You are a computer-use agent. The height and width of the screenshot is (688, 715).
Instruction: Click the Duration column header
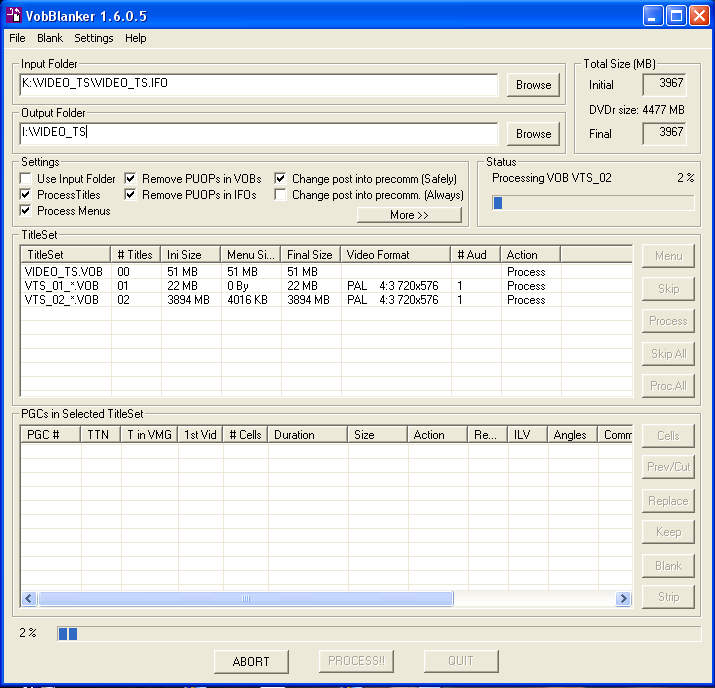click(307, 435)
